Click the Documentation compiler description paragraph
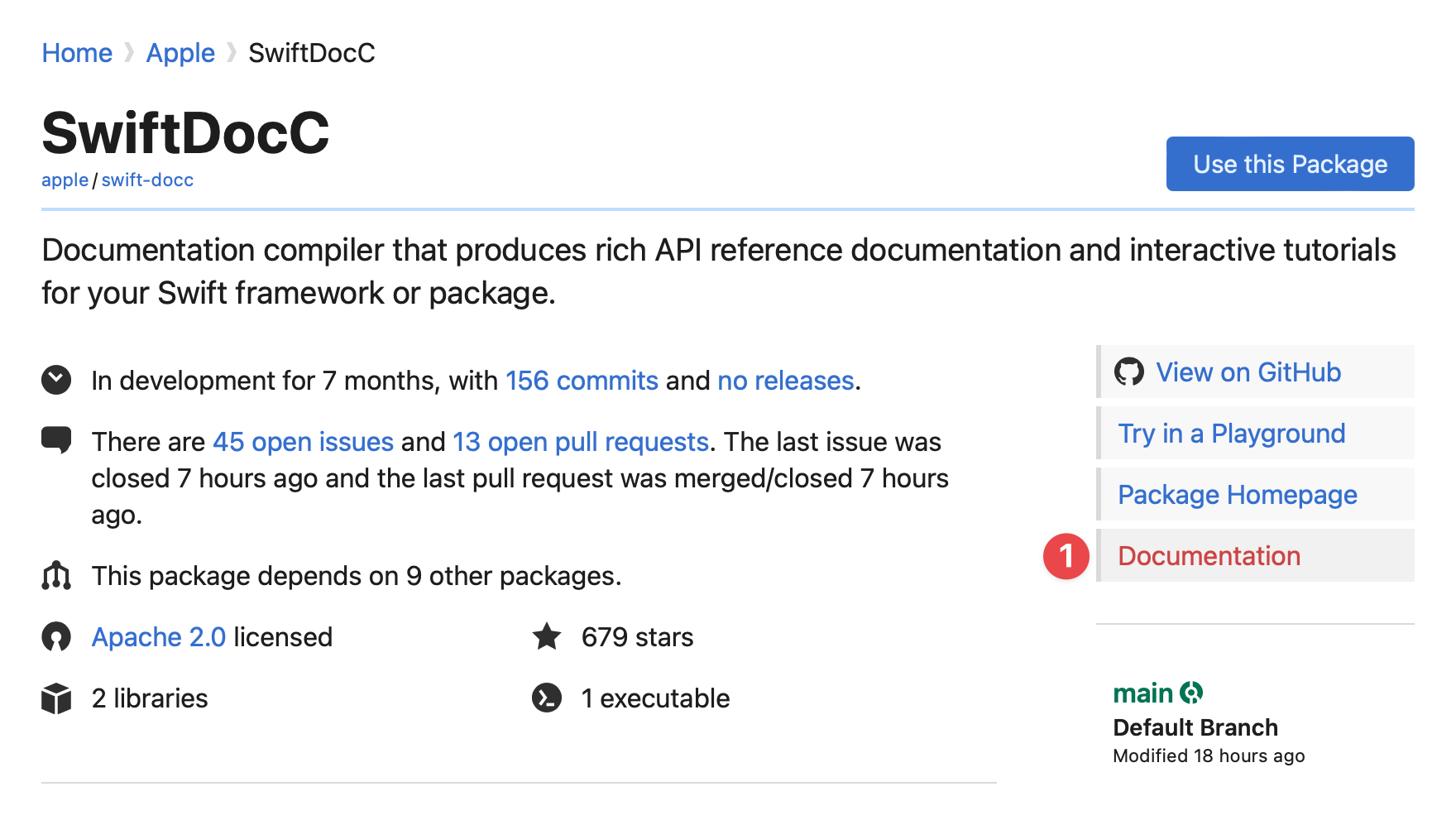 click(719, 271)
